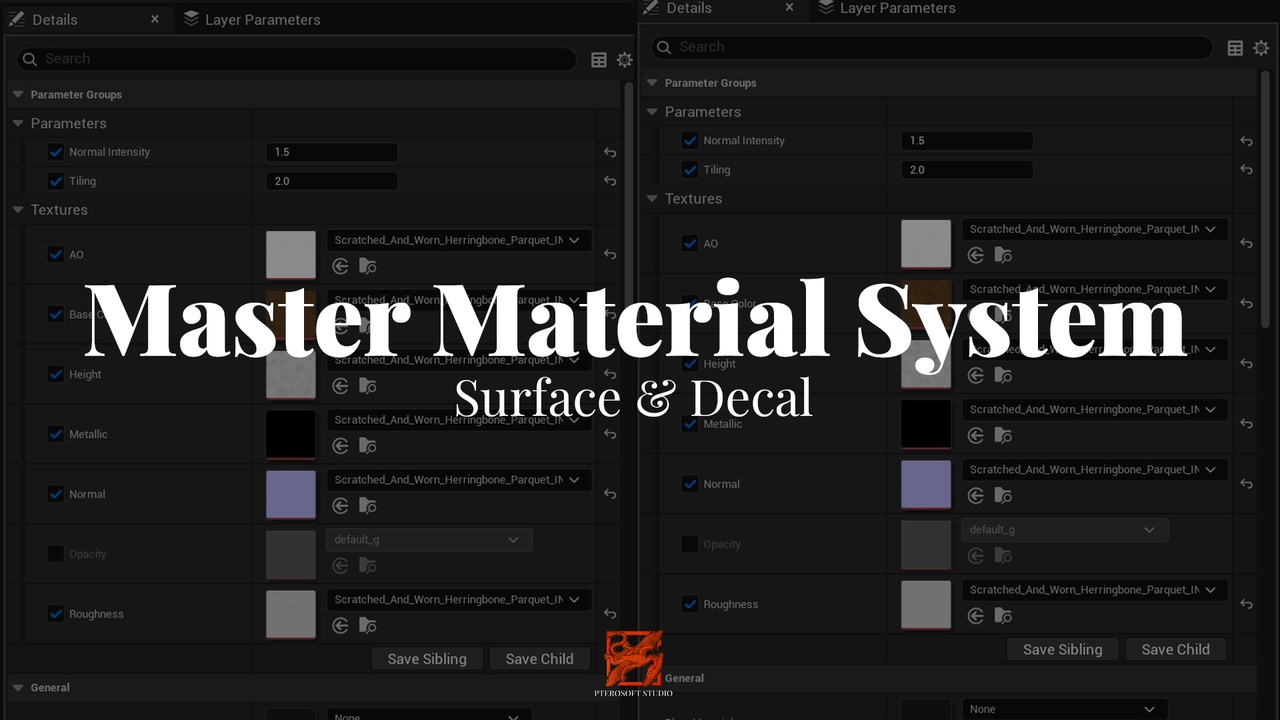Close the Details tab in right panel
Screen dimensions: 1280x720
point(790,8)
